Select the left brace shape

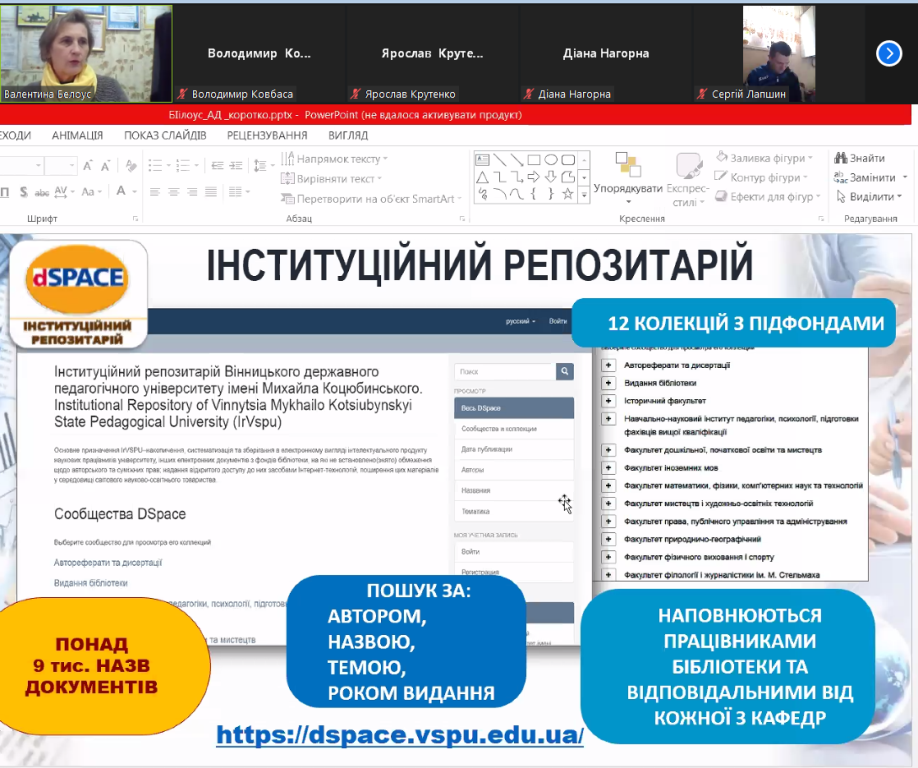pos(533,194)
